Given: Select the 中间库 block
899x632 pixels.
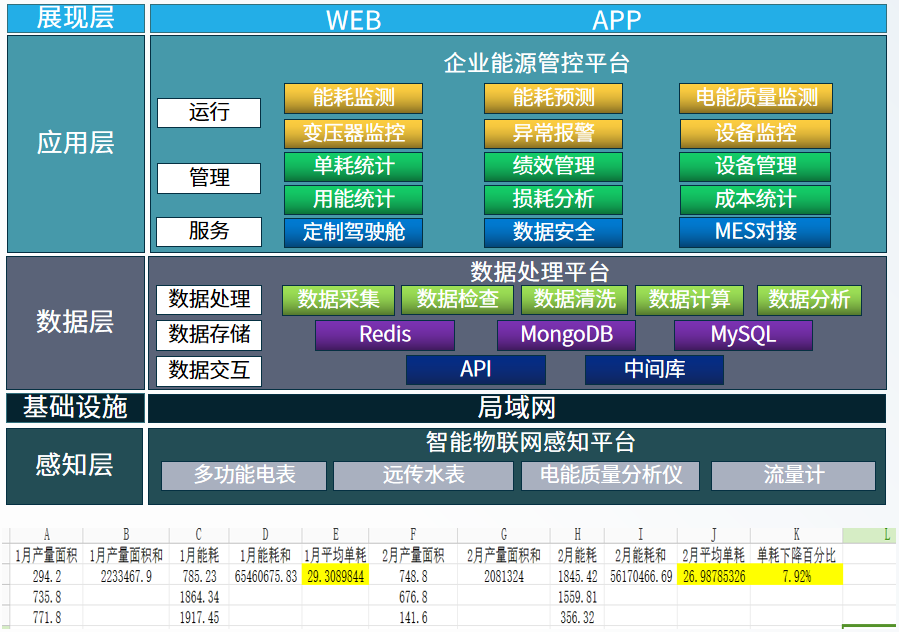Looking at the screenshot, I should (654, 370).
